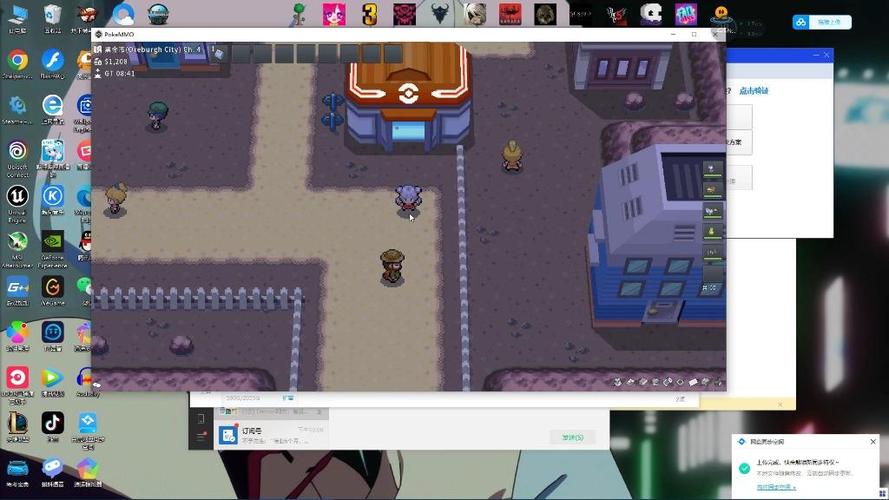Image resolution: width=889 pixels, height=500 pixels.
Task: Open the Windows tray corner icon
Action: [883, 493]
